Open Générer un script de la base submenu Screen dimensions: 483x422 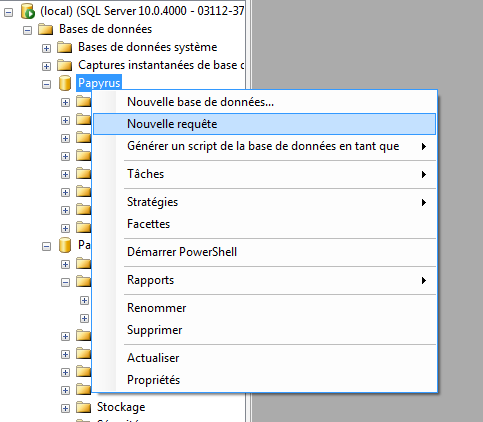264,146
